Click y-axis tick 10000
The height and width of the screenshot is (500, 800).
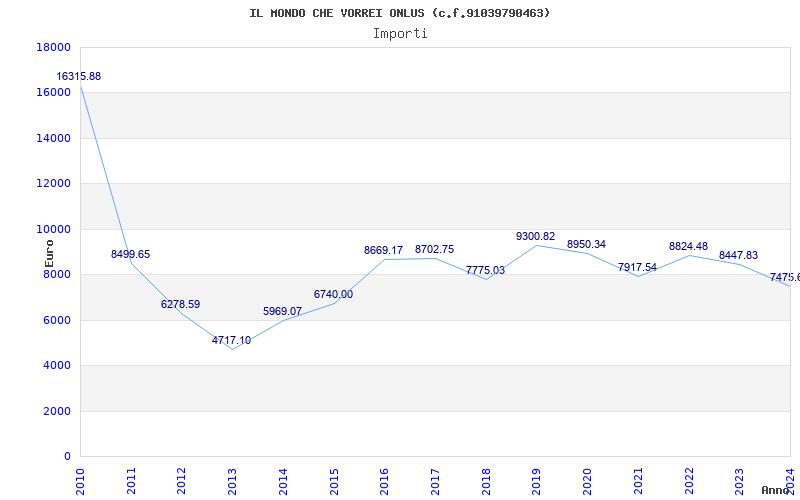pos(53,230)
